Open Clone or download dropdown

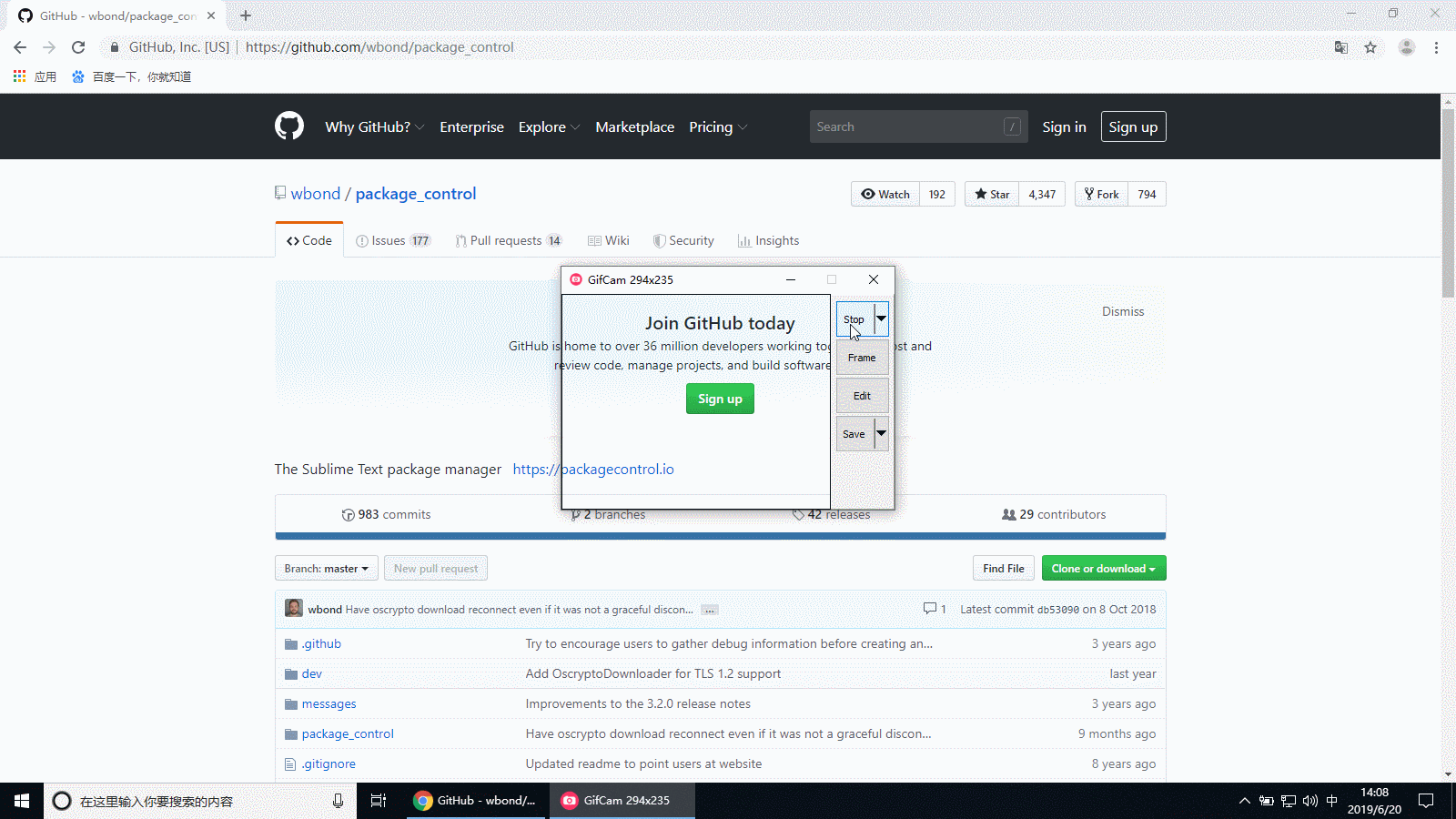(x=1104, y=568)
